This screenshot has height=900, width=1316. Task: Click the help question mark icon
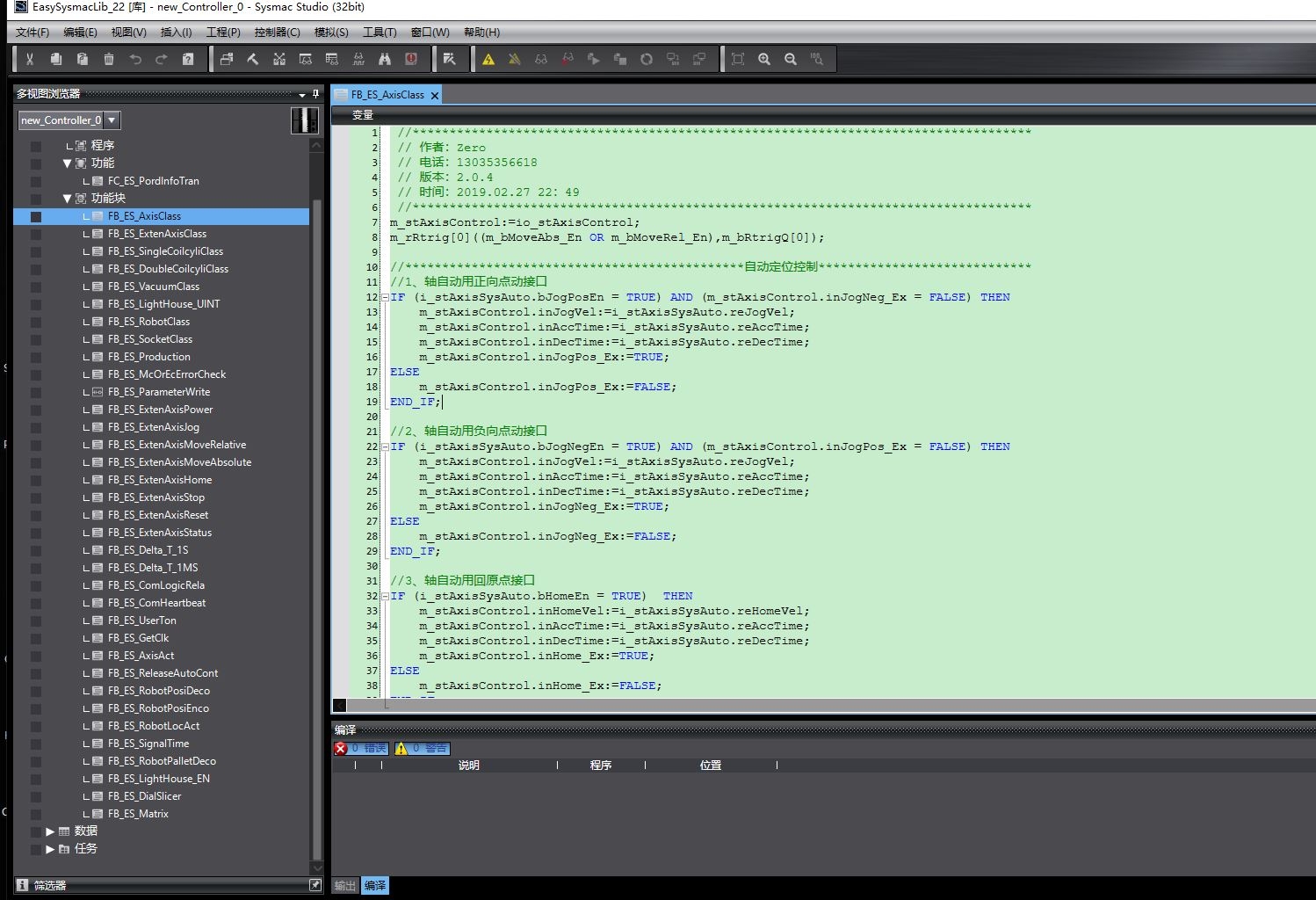(x=188, y=59)
